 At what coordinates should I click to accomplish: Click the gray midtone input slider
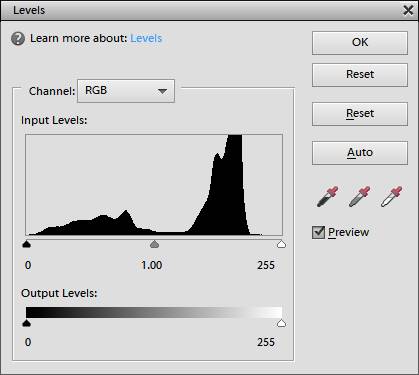[x=154, y=244]
